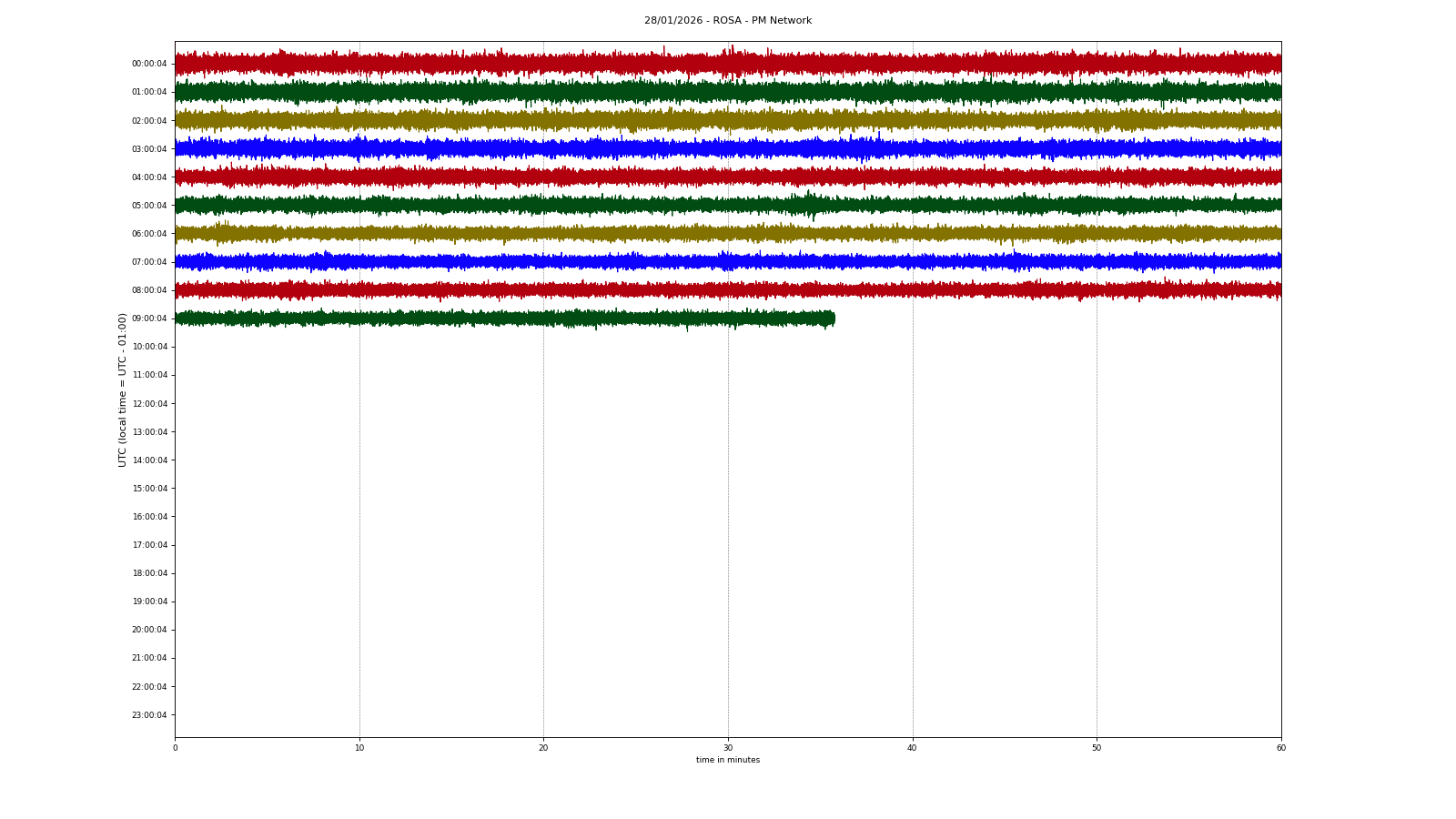Click the 00:00:04 y-axis tick label

point(149,64)
